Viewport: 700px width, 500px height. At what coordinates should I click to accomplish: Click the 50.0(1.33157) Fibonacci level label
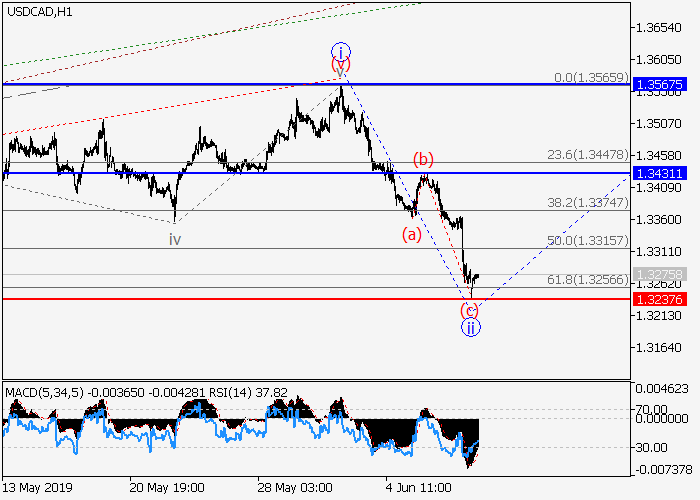[587, 241]
